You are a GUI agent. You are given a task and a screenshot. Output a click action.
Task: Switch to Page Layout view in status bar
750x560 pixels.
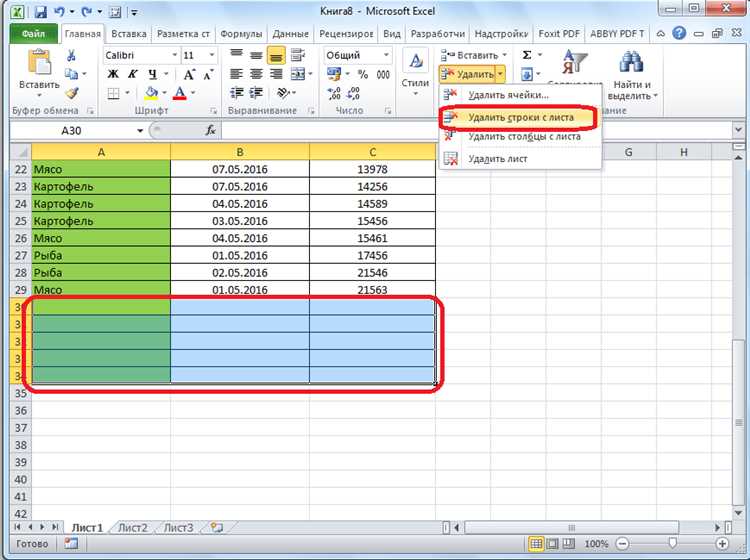point(552,544)
